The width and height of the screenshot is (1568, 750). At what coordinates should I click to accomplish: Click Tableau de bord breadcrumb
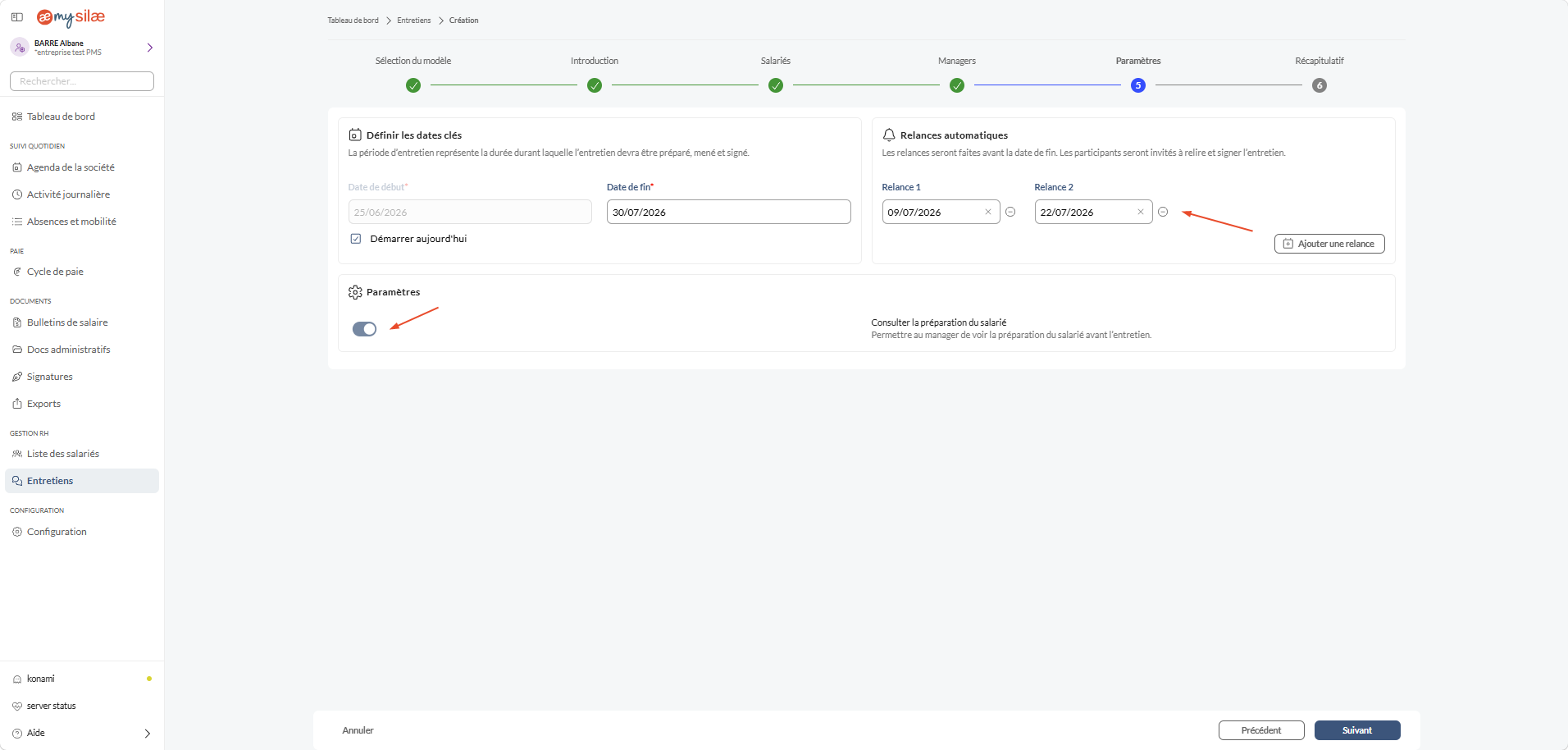point(353,21)
